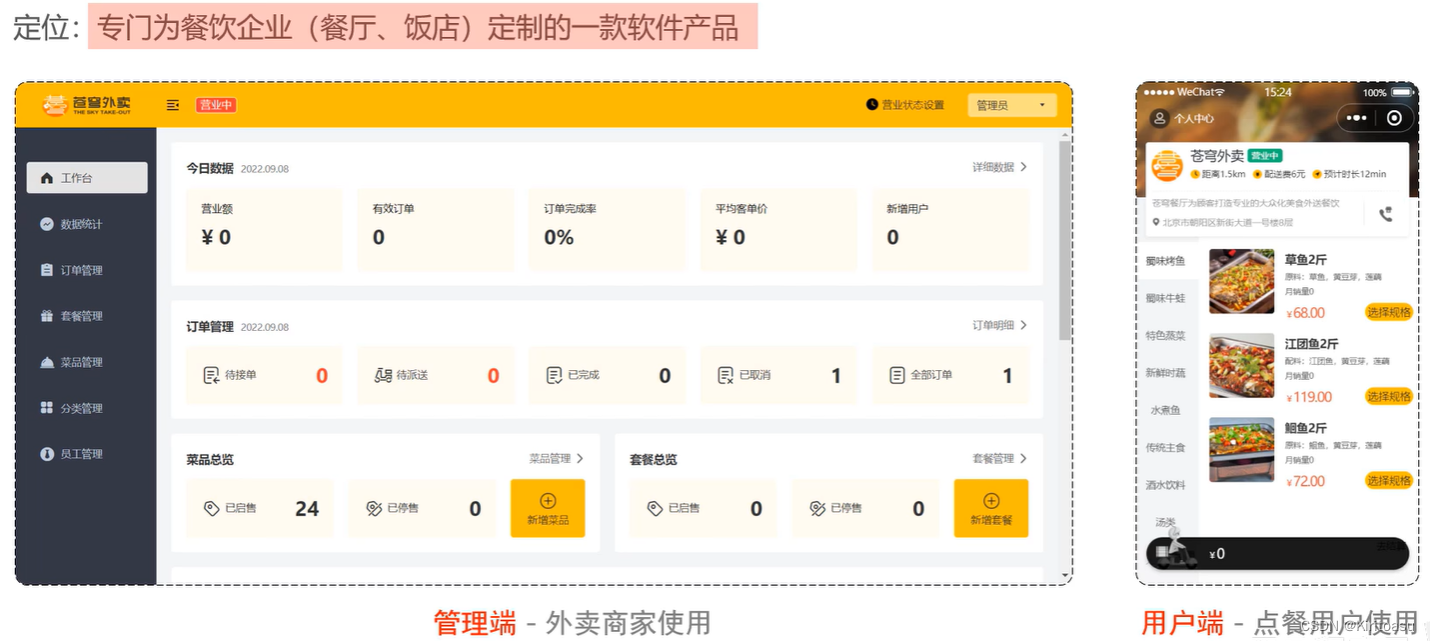Click 选择规格 for 江团鱼2斤
Viewport: 1430px width, 641px height.
1389,396
